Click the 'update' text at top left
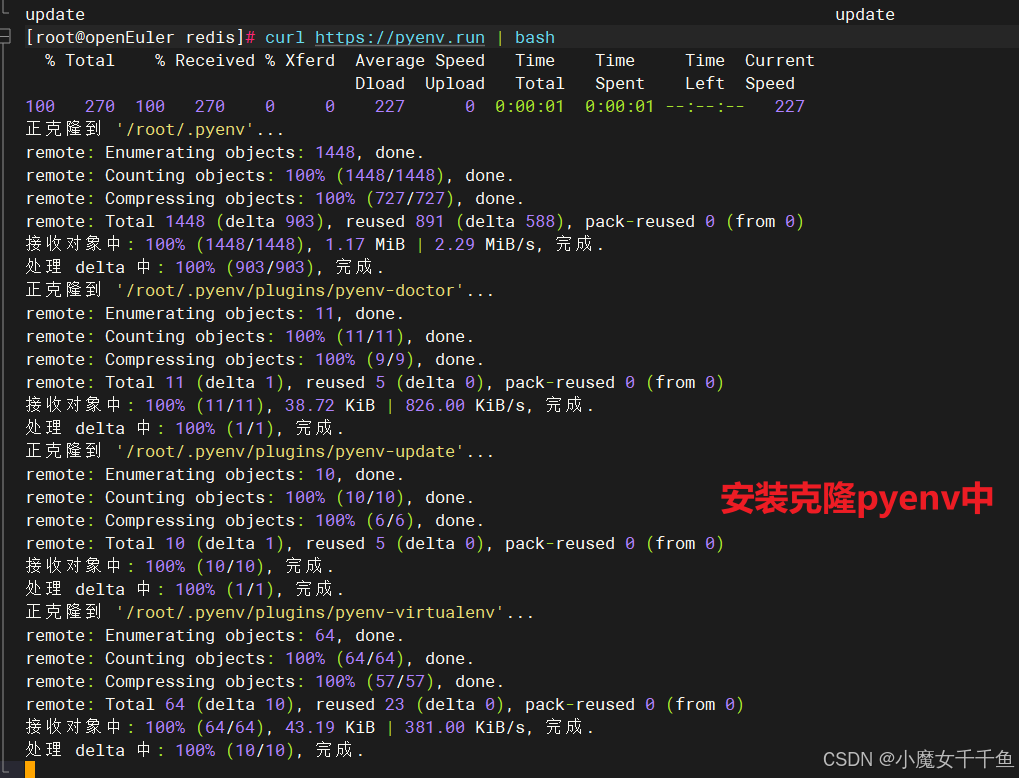 [55, 14]
